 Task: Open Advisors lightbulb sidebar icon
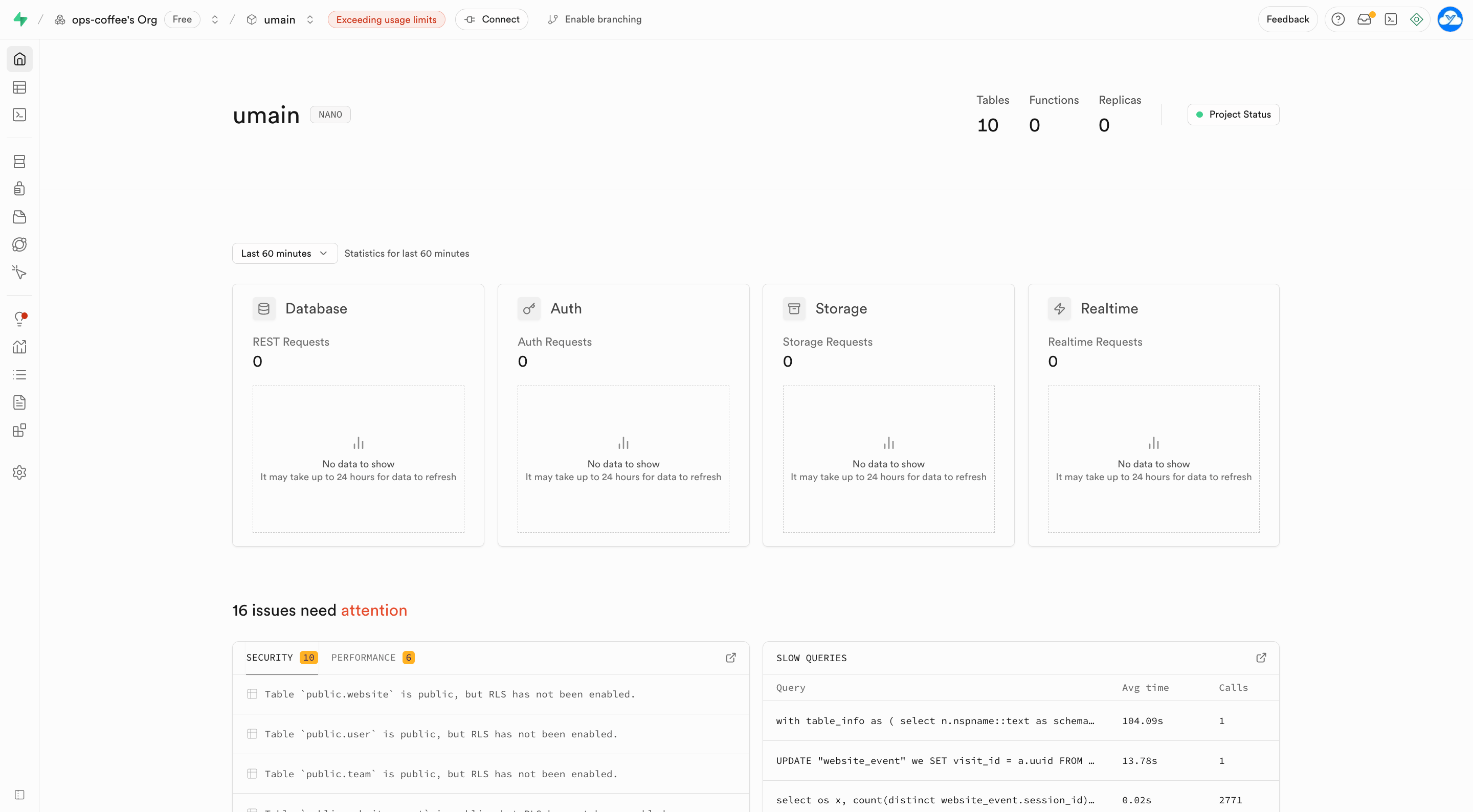click(19, 319)
